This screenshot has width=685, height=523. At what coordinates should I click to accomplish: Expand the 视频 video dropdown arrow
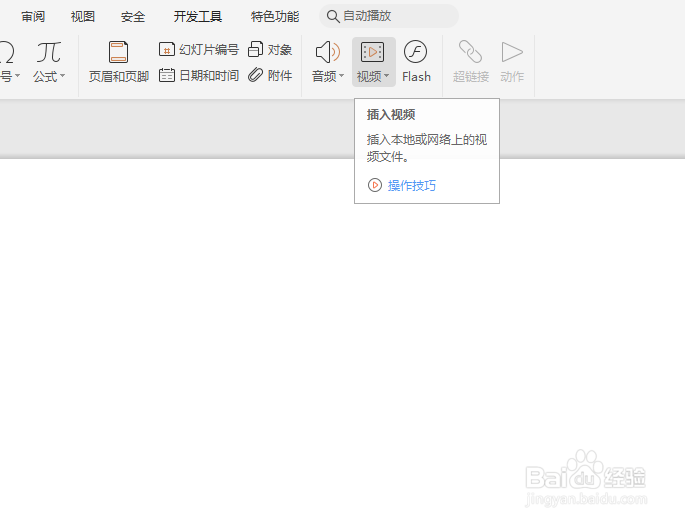click(387, 76)
